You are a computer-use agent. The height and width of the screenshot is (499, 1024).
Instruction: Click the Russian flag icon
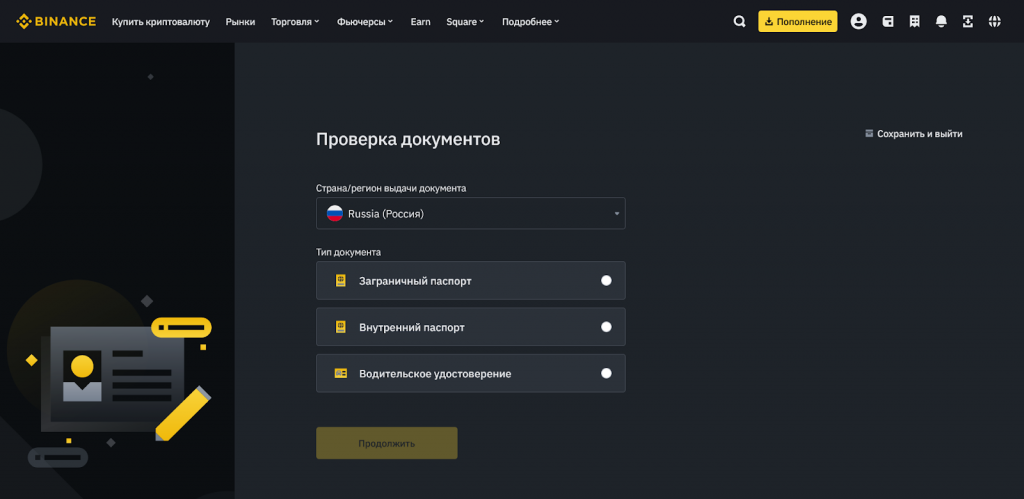335,214
